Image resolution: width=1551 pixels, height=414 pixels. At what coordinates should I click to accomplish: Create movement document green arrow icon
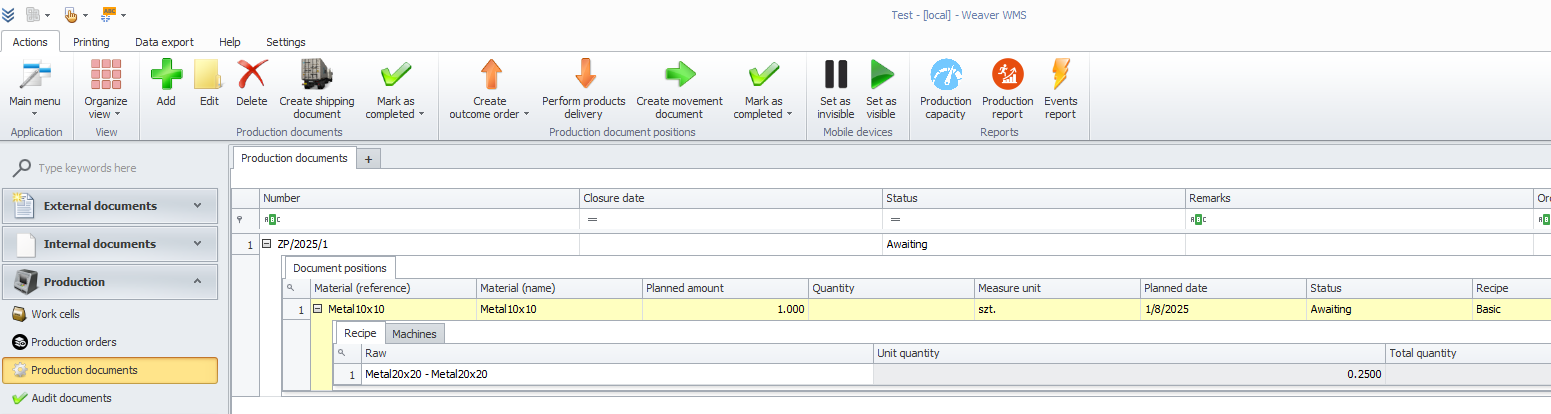[x=680, y=74]
